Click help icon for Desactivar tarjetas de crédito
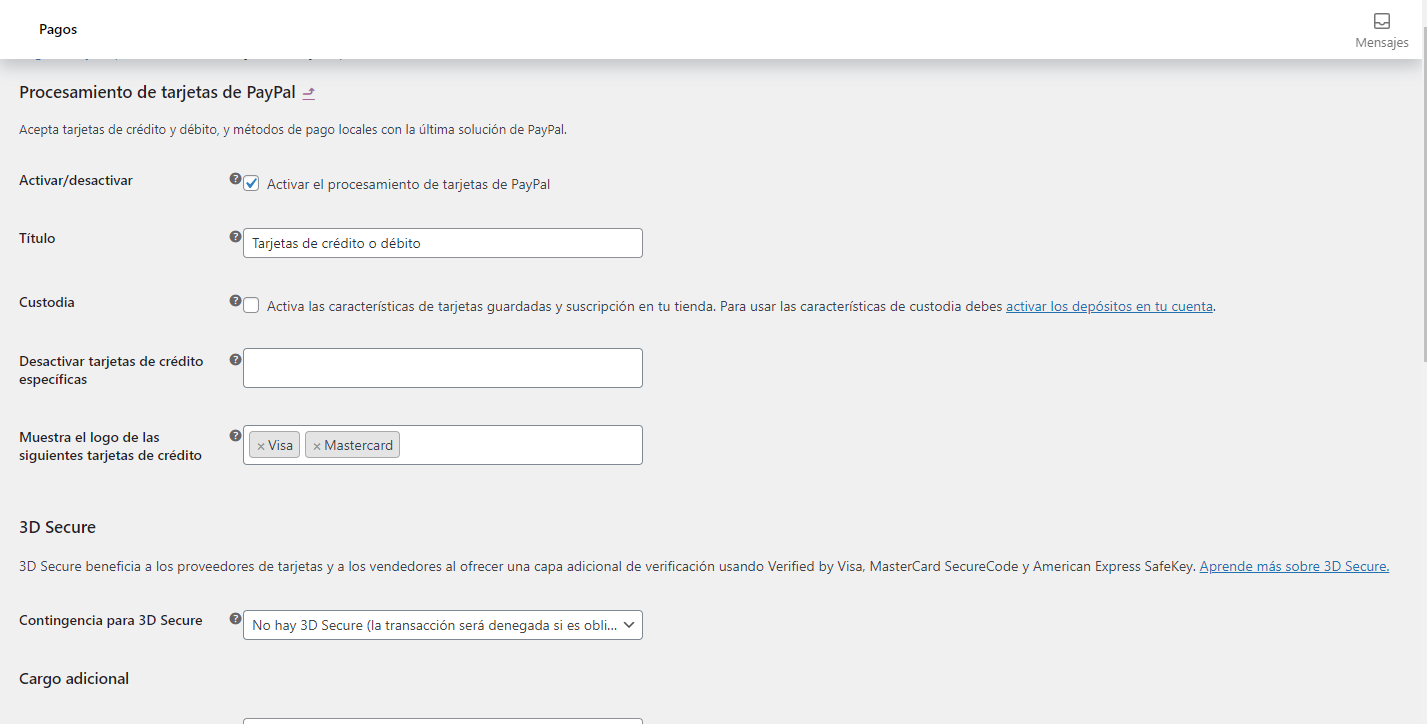The height and width of the screenshot is (724, 1427). 235,359
